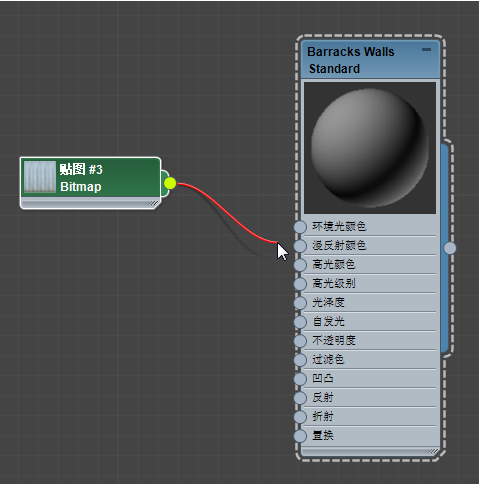480x484 pixels.
Task: Click the 高光级别 slot label
Action: click(333, 284)
